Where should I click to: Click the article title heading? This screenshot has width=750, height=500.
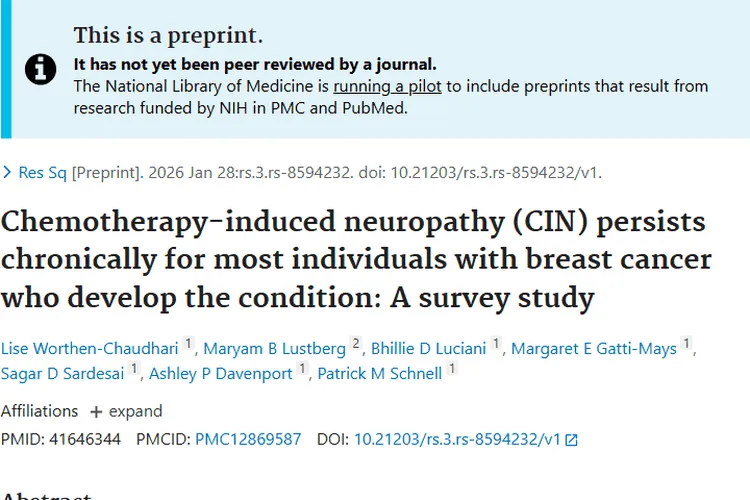coord(356,260)
